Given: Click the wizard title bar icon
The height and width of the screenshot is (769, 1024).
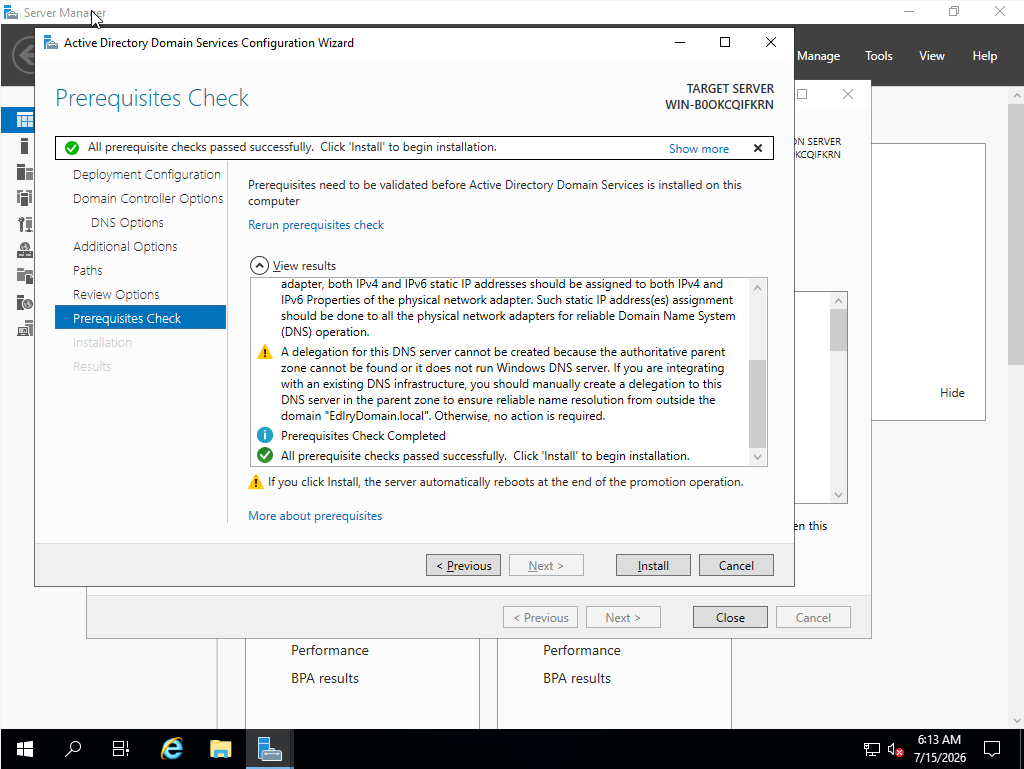Looking at the screenshot, I should (x=50, y=43).
